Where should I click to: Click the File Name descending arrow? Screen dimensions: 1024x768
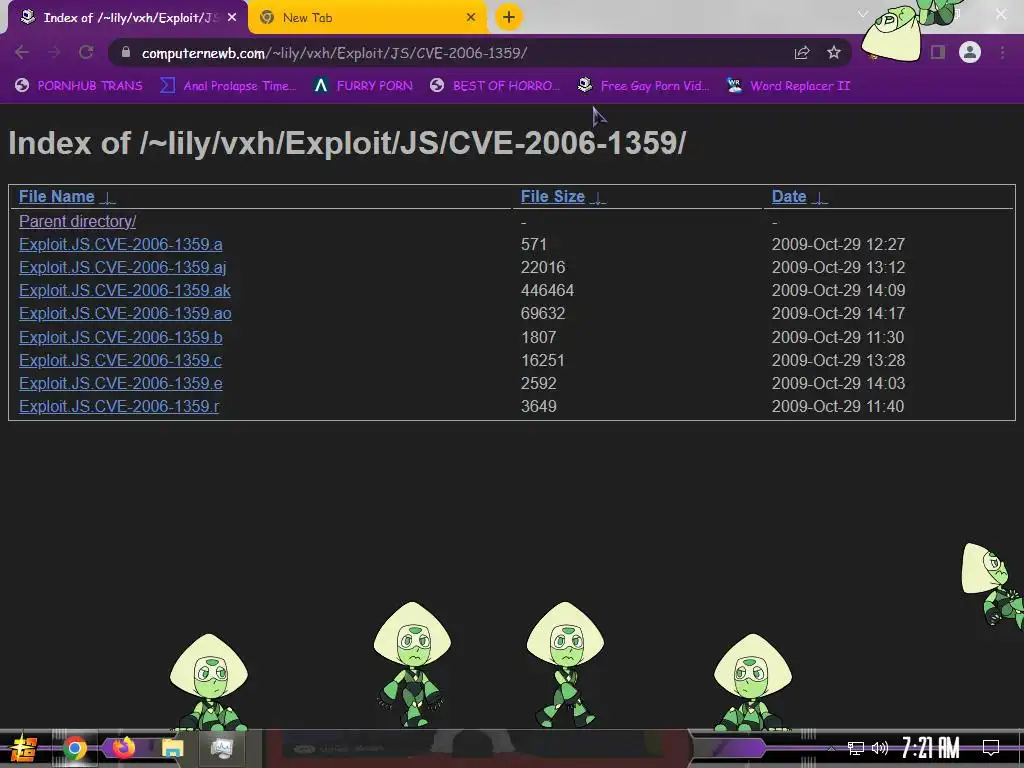(108, 198)
